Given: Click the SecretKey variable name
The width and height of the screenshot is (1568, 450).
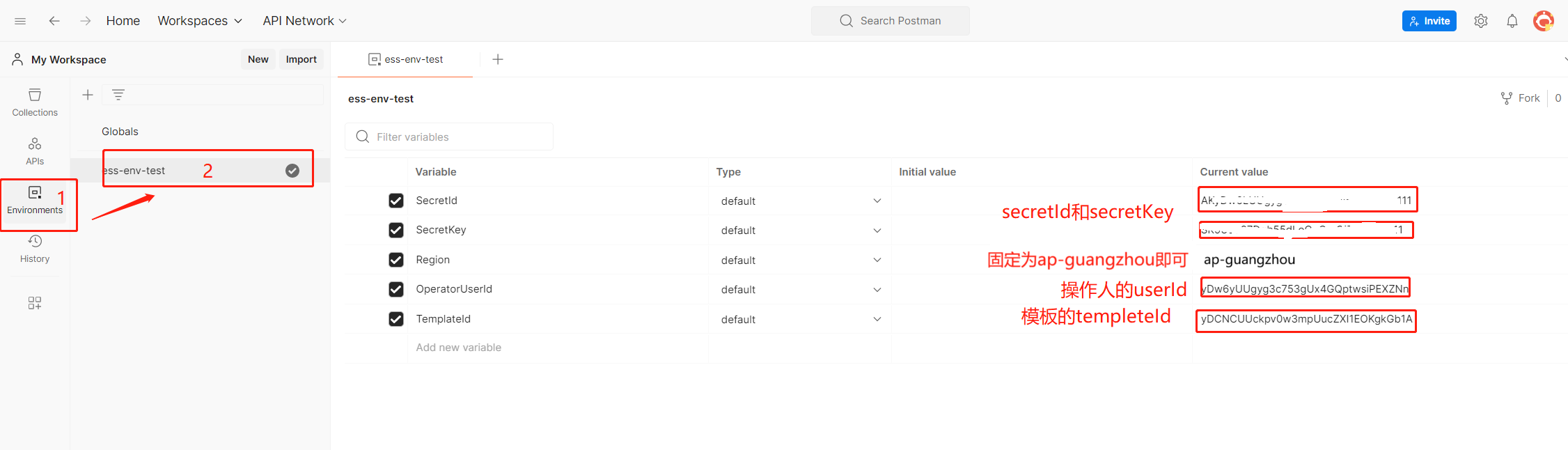Looking at the screenshot, I should tap(441, 230).
